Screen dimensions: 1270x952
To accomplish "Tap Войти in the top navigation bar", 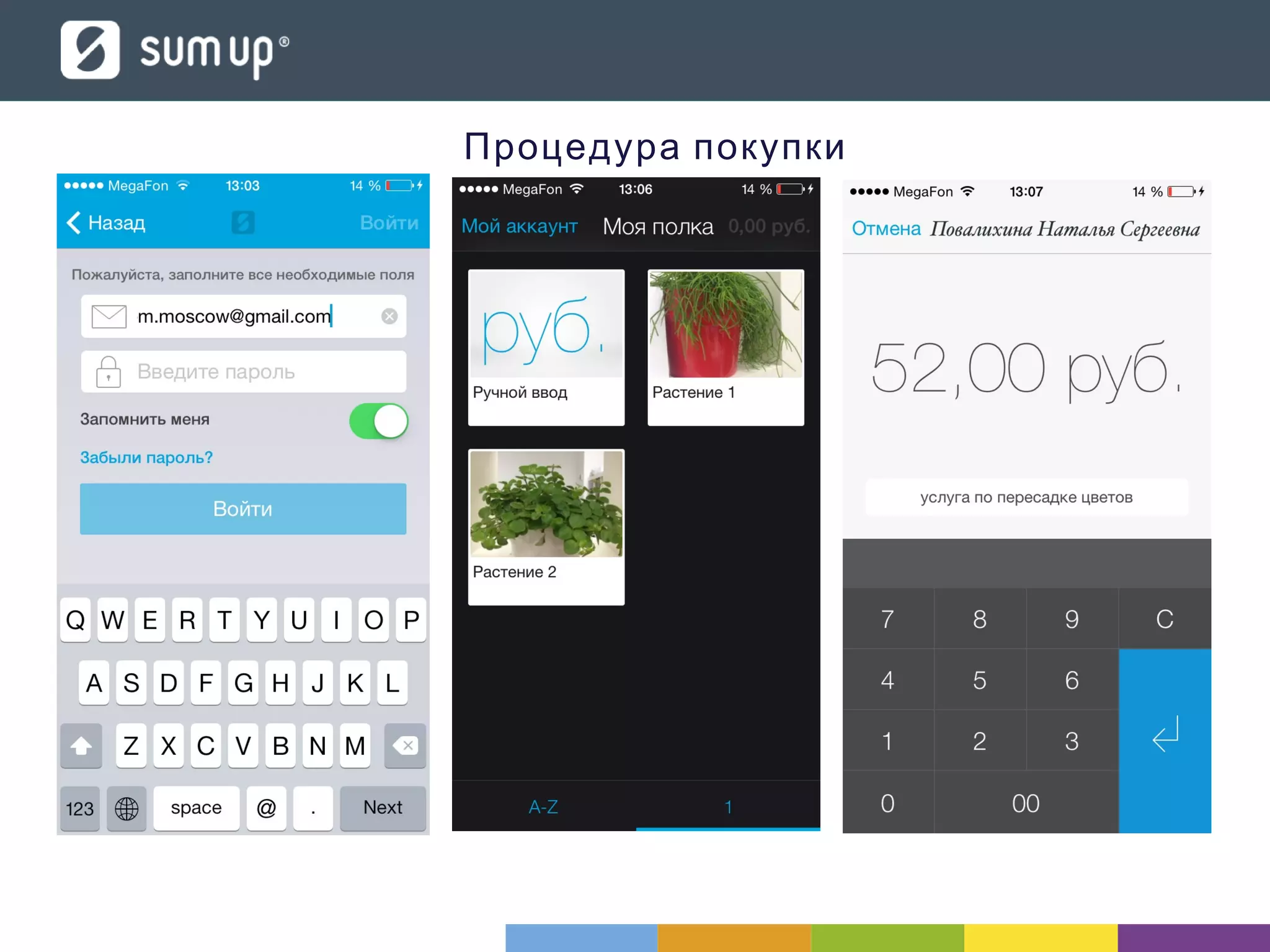I will click(389, 223).
